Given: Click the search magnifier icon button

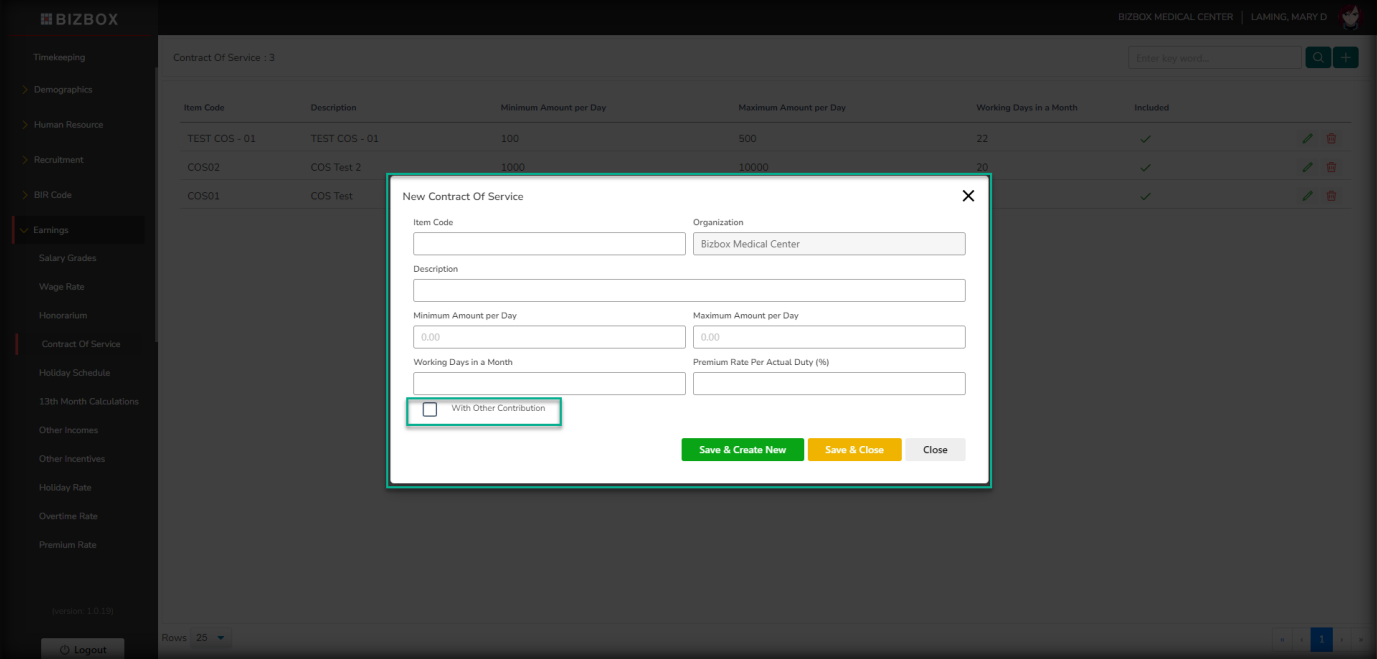Looking at the screenshot, I should tap(1317, 58).
